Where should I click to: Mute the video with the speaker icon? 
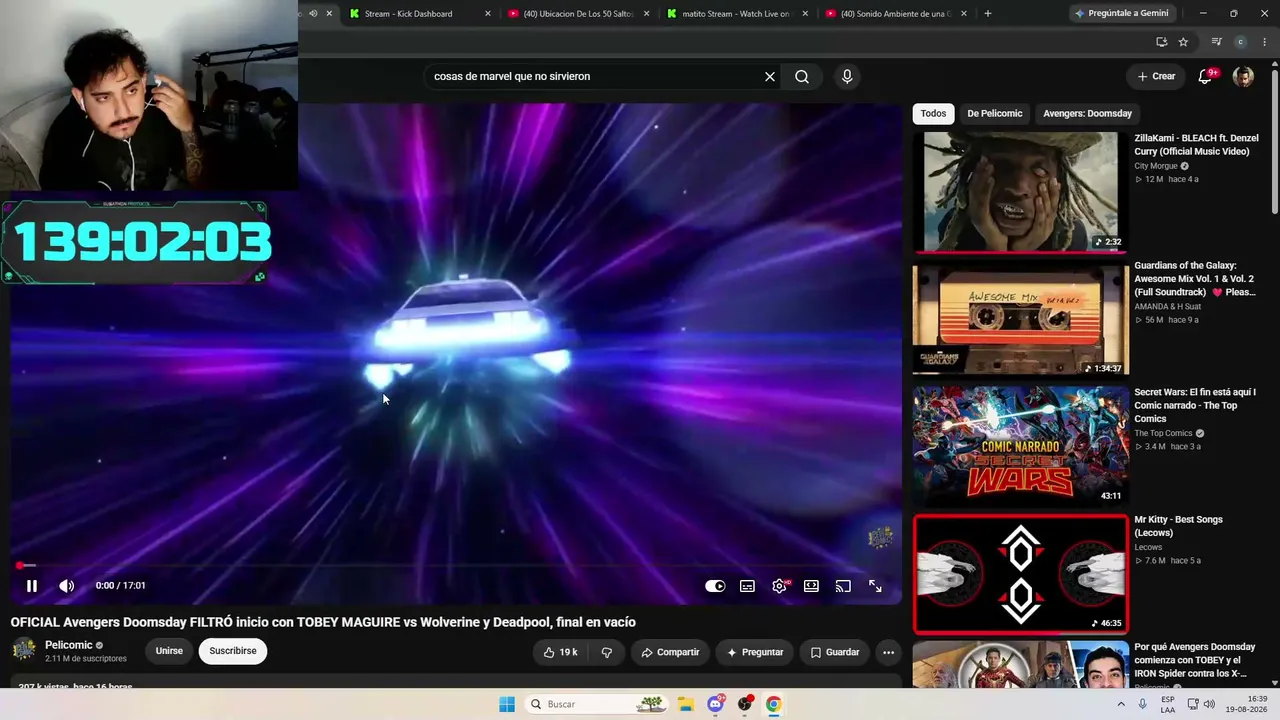pyautogui.click(x=66, y=586)
